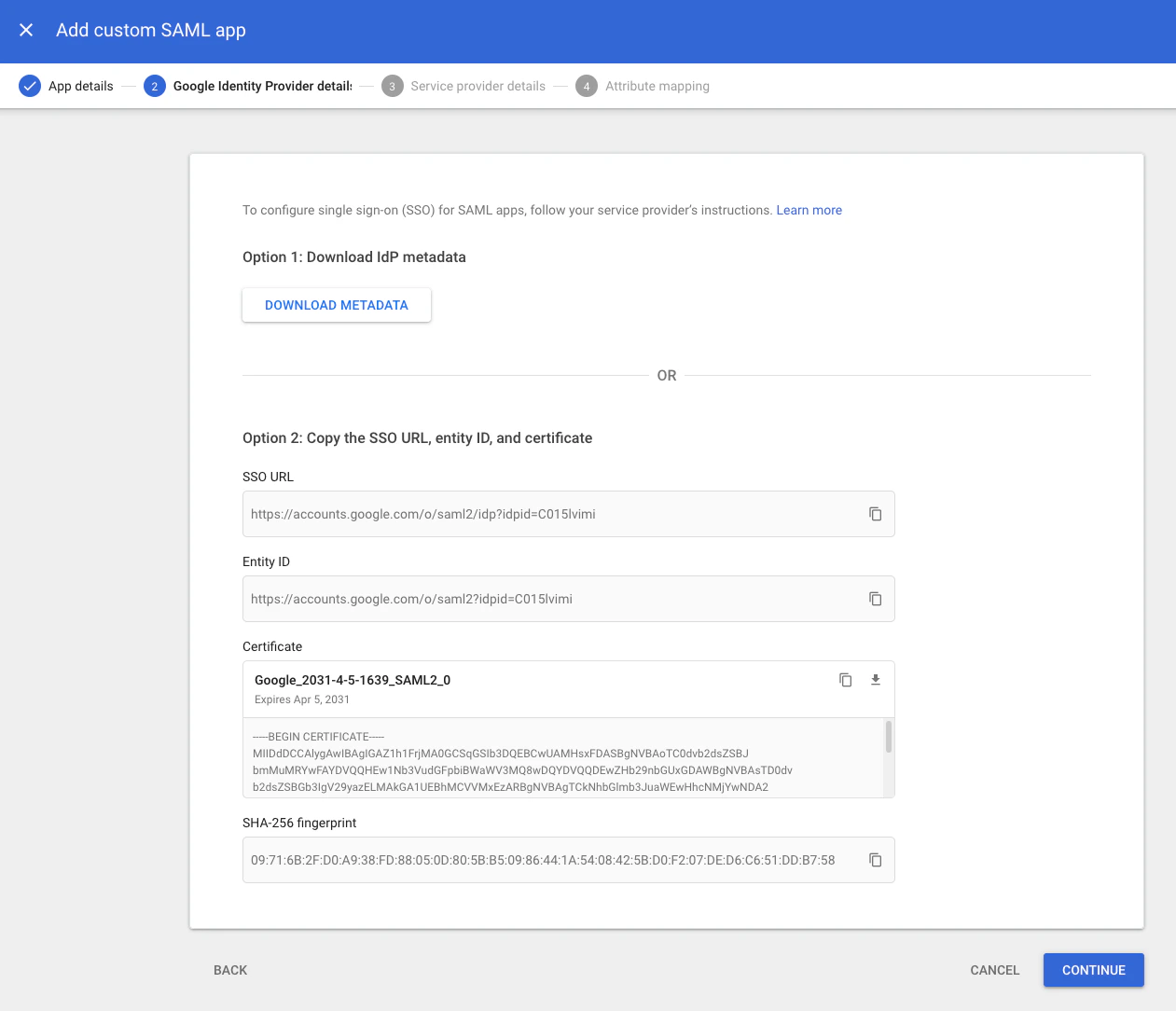Click the step 3 numbered circle
1176x1011 pixels.
(x=392, y=86)
